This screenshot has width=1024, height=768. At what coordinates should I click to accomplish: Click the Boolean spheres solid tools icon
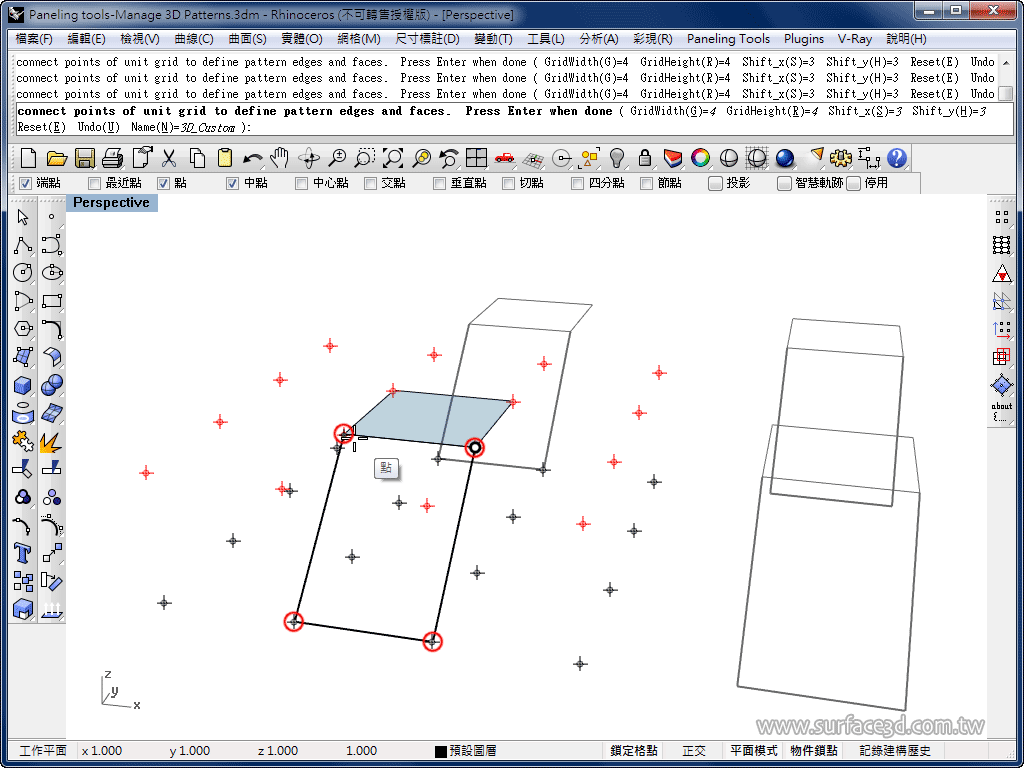52,385
